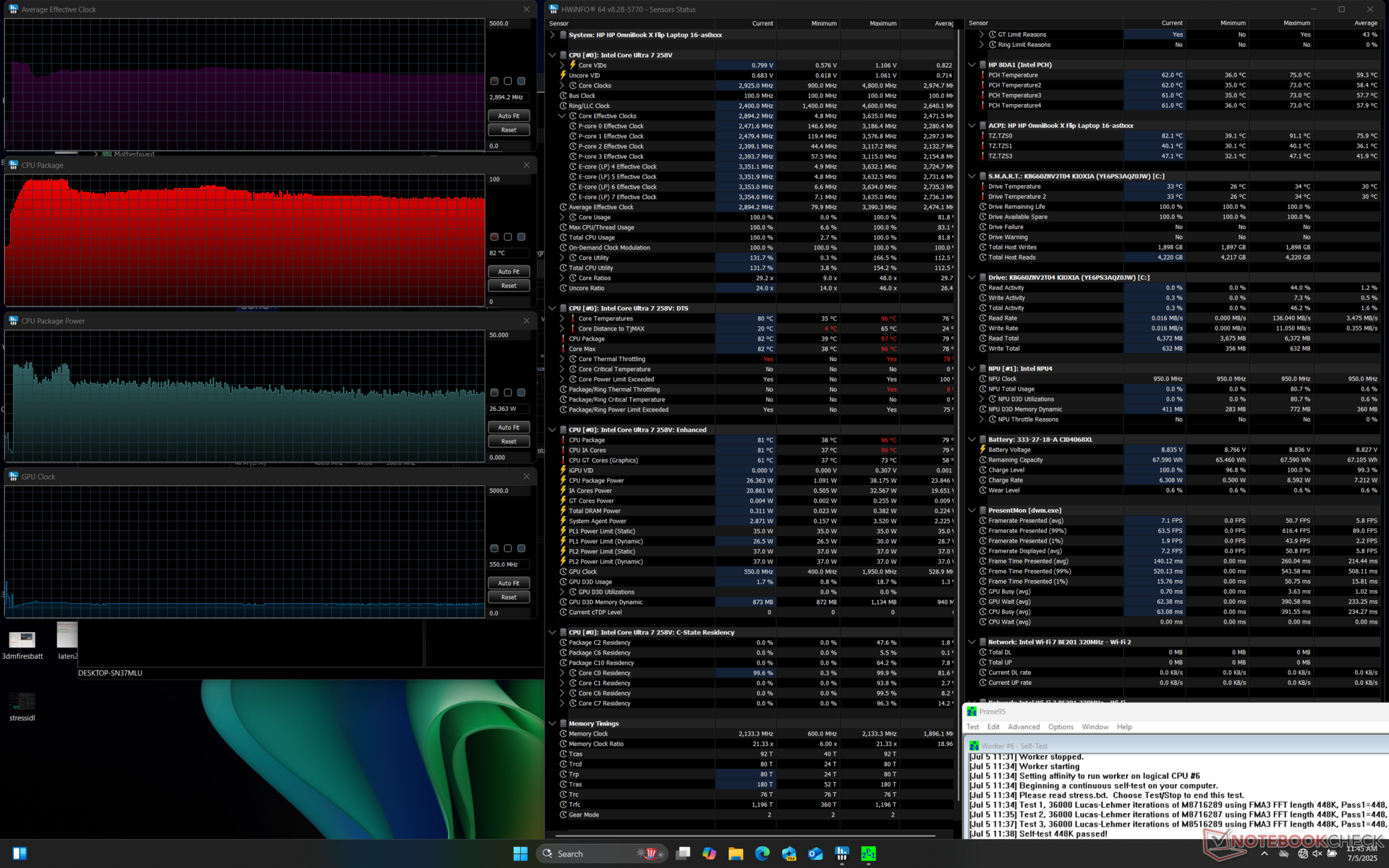Open Outlook from the taskbar
This screenshot has height=868, width=1389.
pyautogui.click(x=815, y=854)
